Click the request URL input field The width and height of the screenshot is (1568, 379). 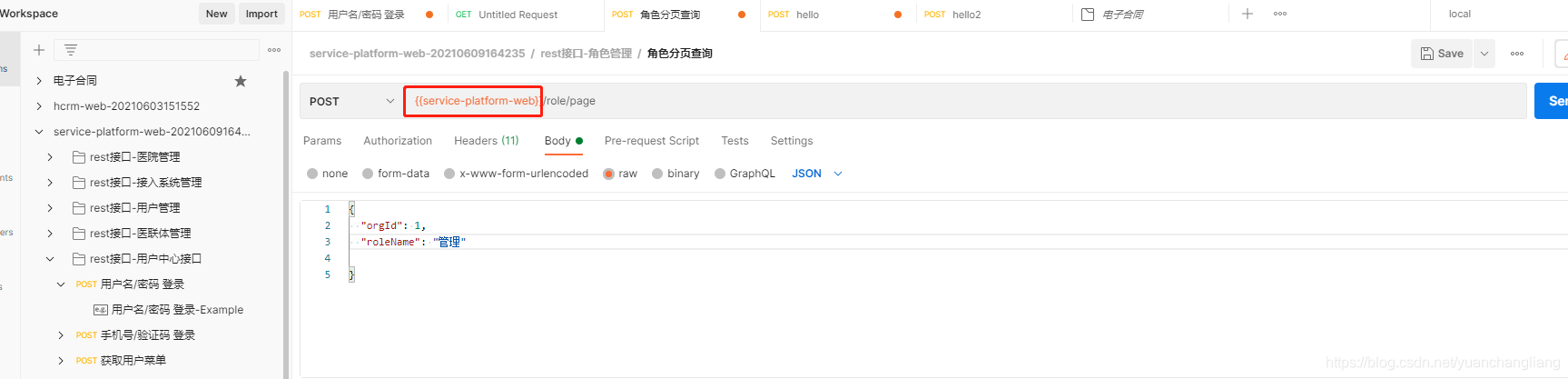click(965, 101)
